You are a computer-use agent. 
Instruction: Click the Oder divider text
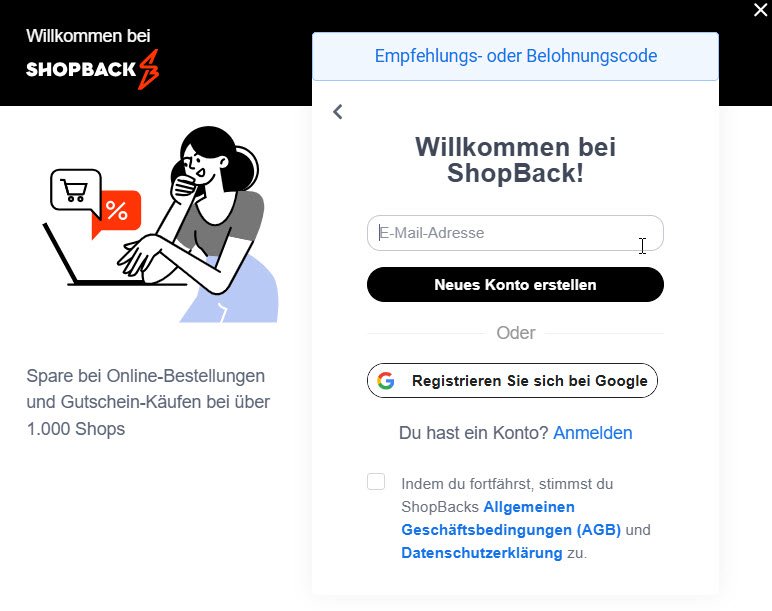click(x=515, y=333)
